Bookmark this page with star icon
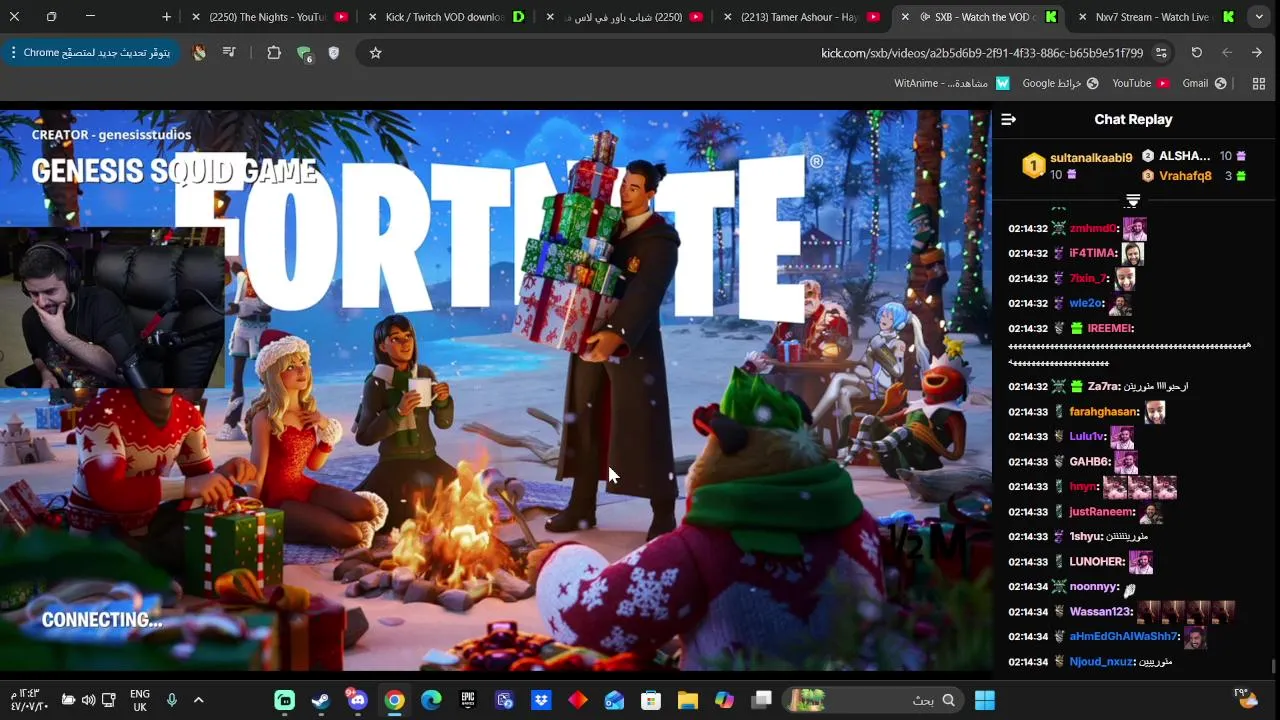This screenshot has height=720, width=1280. 375,53
